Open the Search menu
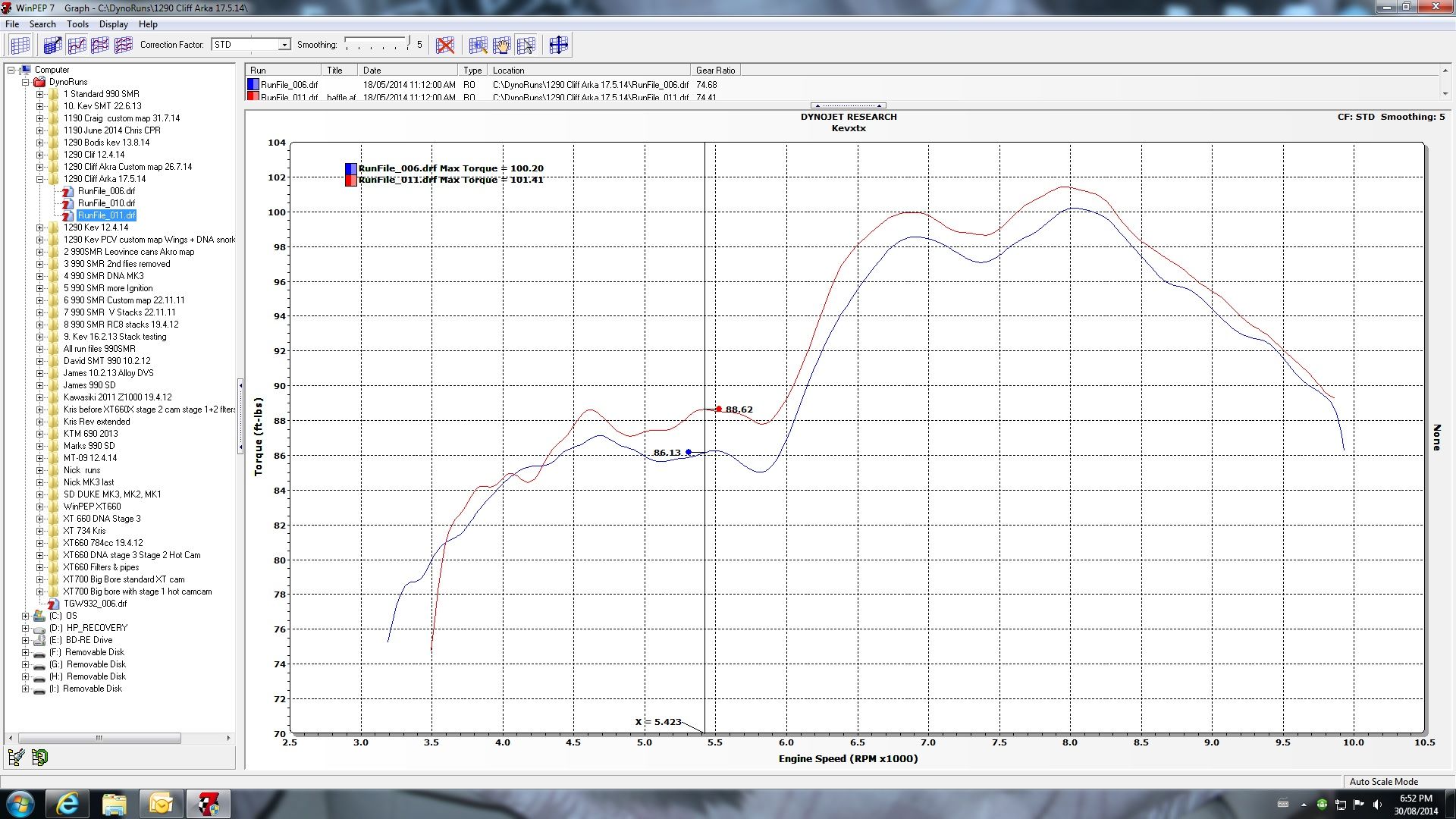The image size is (1456, 819). (42, 24)
